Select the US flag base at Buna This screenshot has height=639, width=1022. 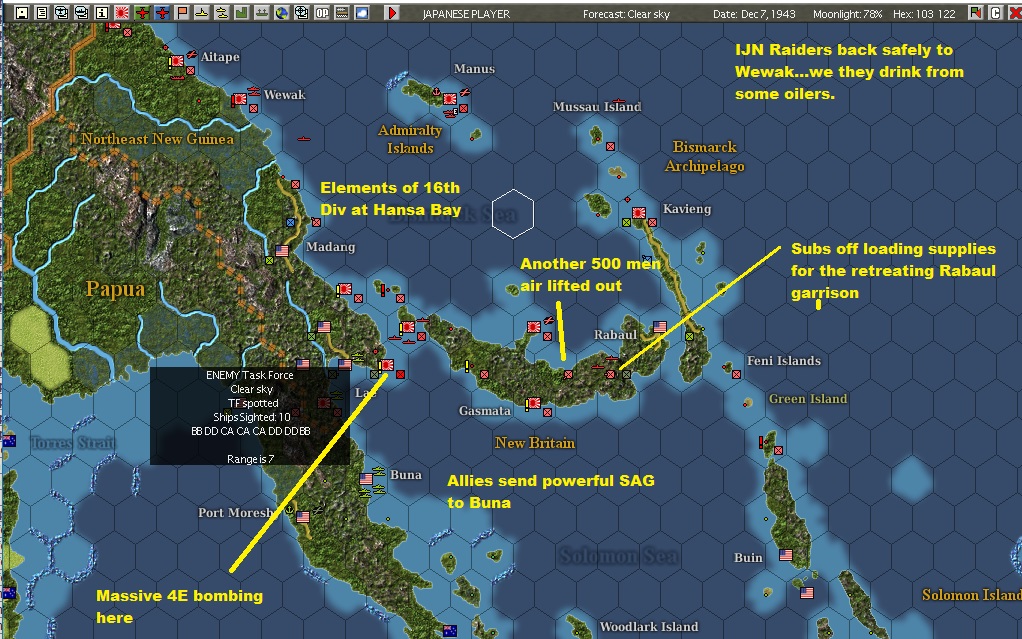pyautogui.click(x=366, y=479)
